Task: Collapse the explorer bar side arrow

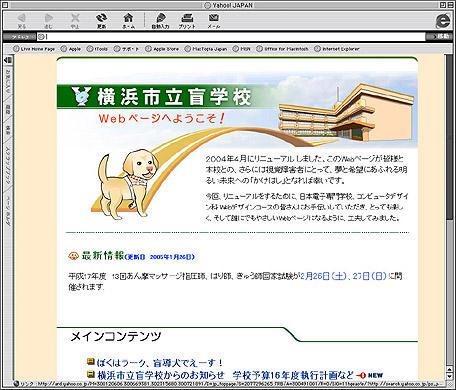Action: coord(8,60)
